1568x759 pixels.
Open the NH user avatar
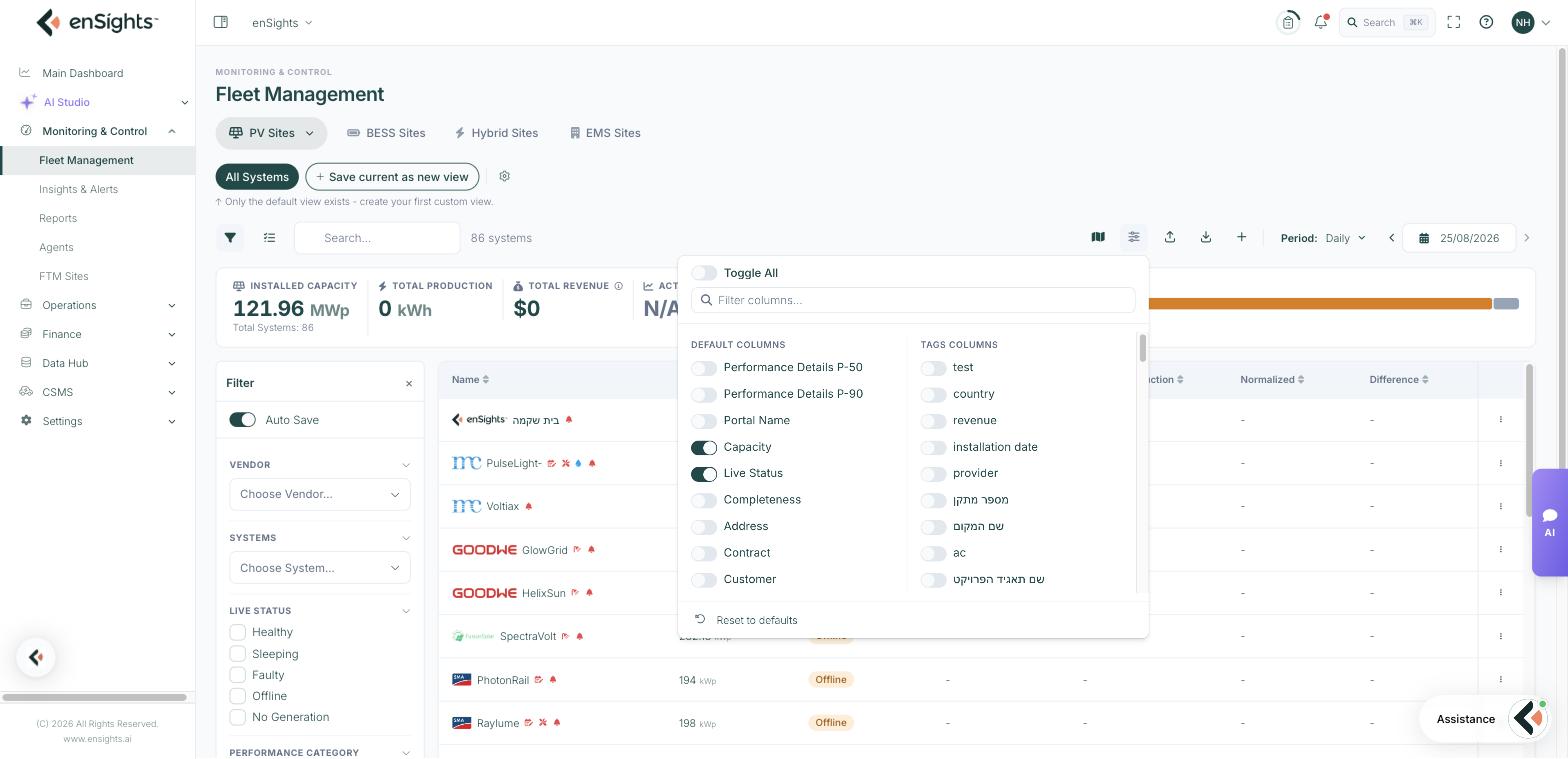[x=1522, y=22]
